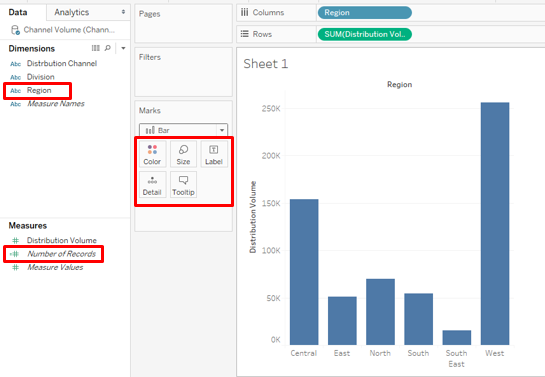Click the Channel Volume data source icon
The height and width of the screenshot is (377, 545).
coord(15,30)
